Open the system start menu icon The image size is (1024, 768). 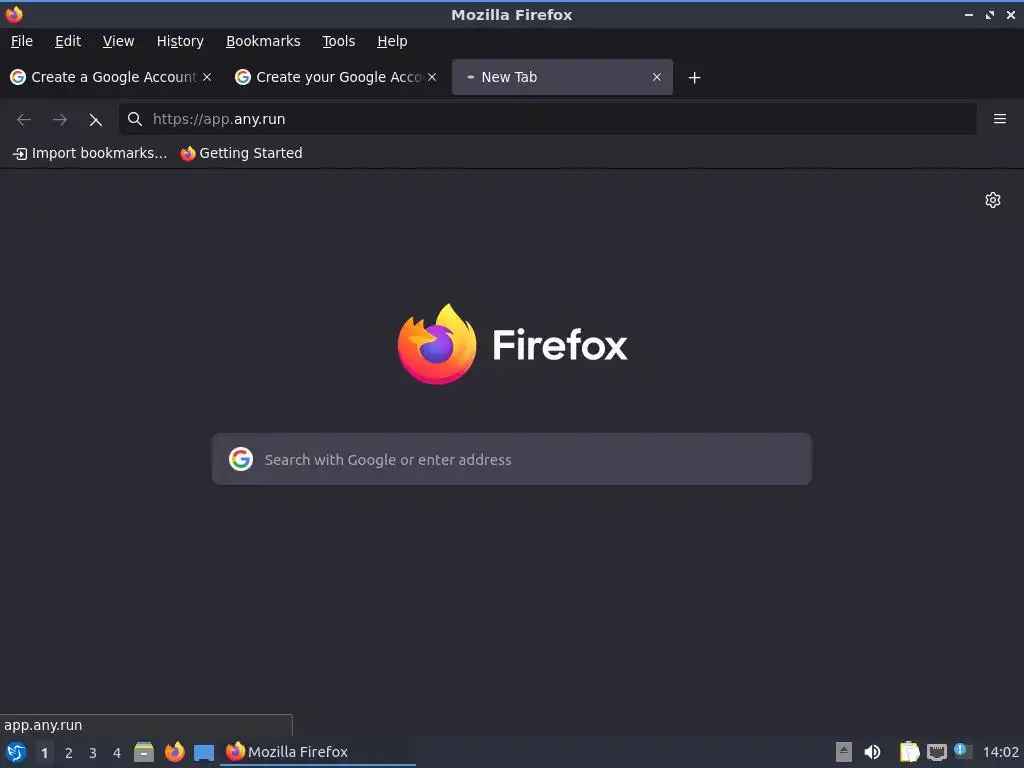pos(16,752)
